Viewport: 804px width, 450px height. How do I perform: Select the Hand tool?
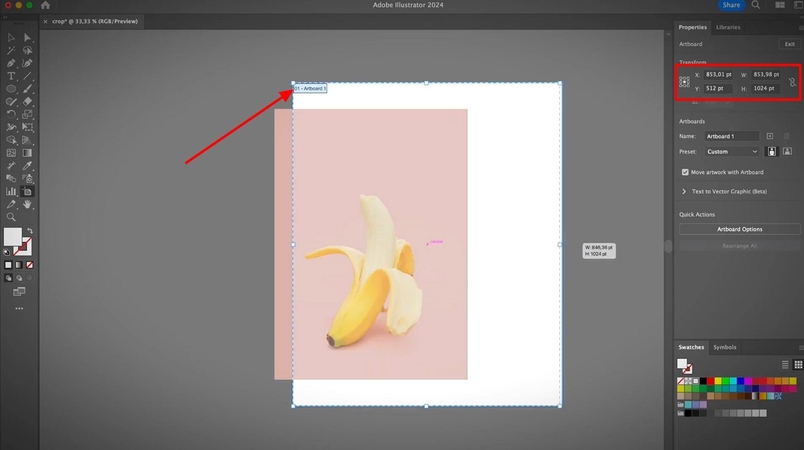click(x=27, y=204)
